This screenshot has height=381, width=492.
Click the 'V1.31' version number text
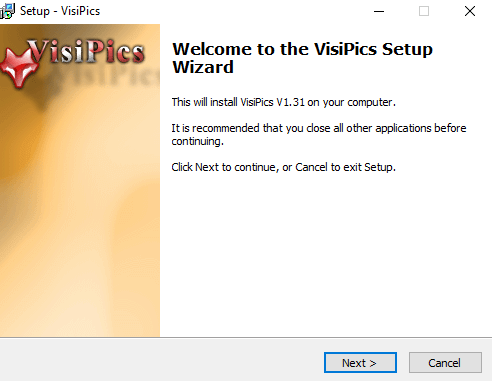290,102
